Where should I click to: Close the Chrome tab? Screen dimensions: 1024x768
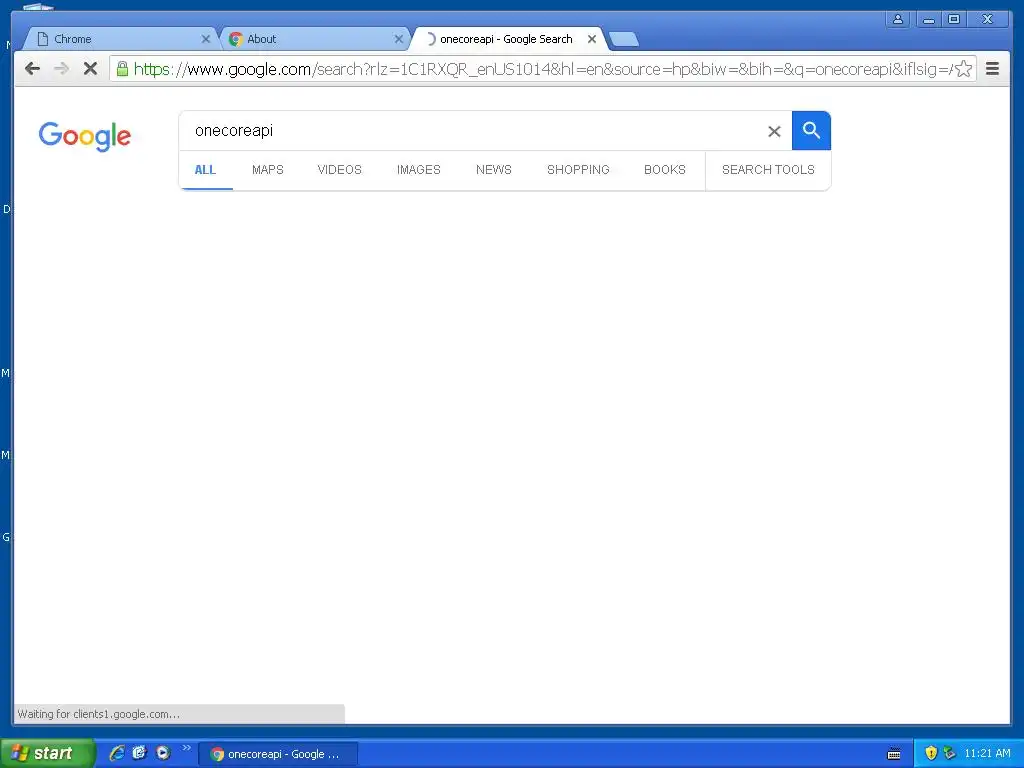click(x=205, y=39)
